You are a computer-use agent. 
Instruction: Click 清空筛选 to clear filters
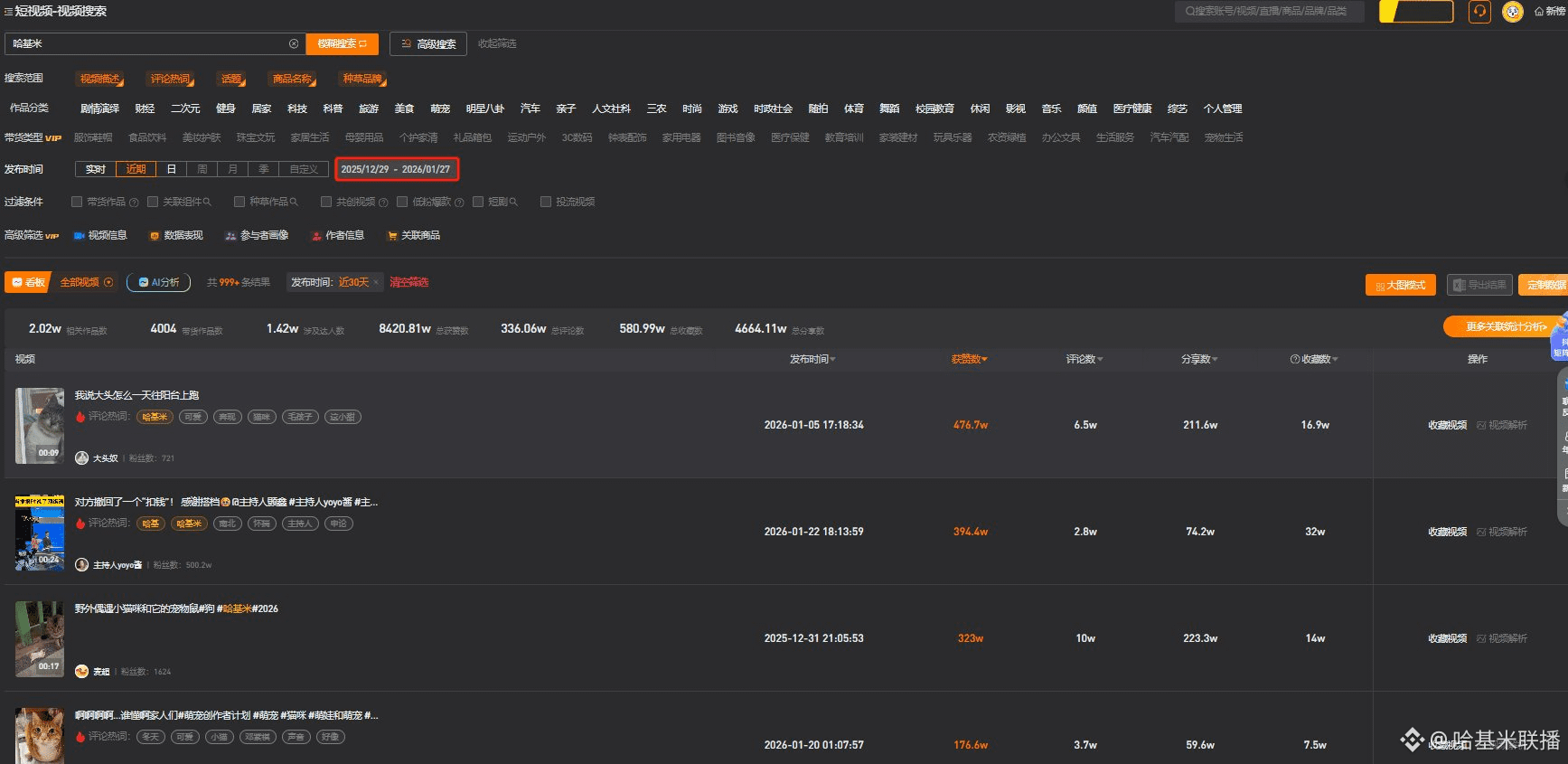(x=408, y=283)
